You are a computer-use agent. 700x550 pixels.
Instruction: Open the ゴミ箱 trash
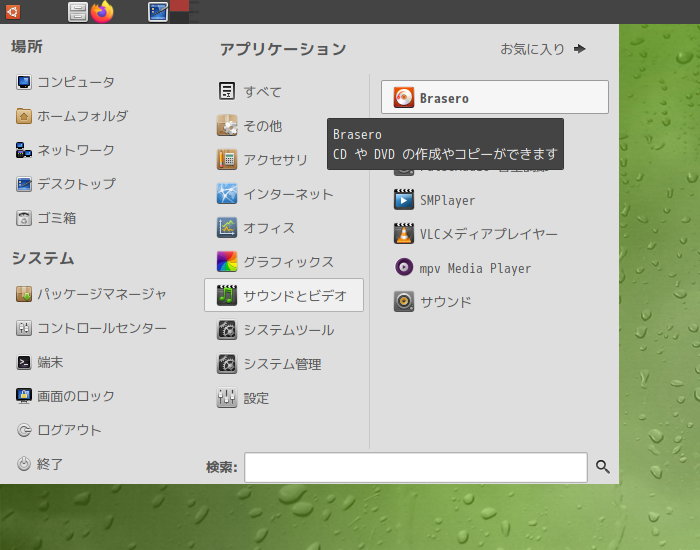(46, 218)
